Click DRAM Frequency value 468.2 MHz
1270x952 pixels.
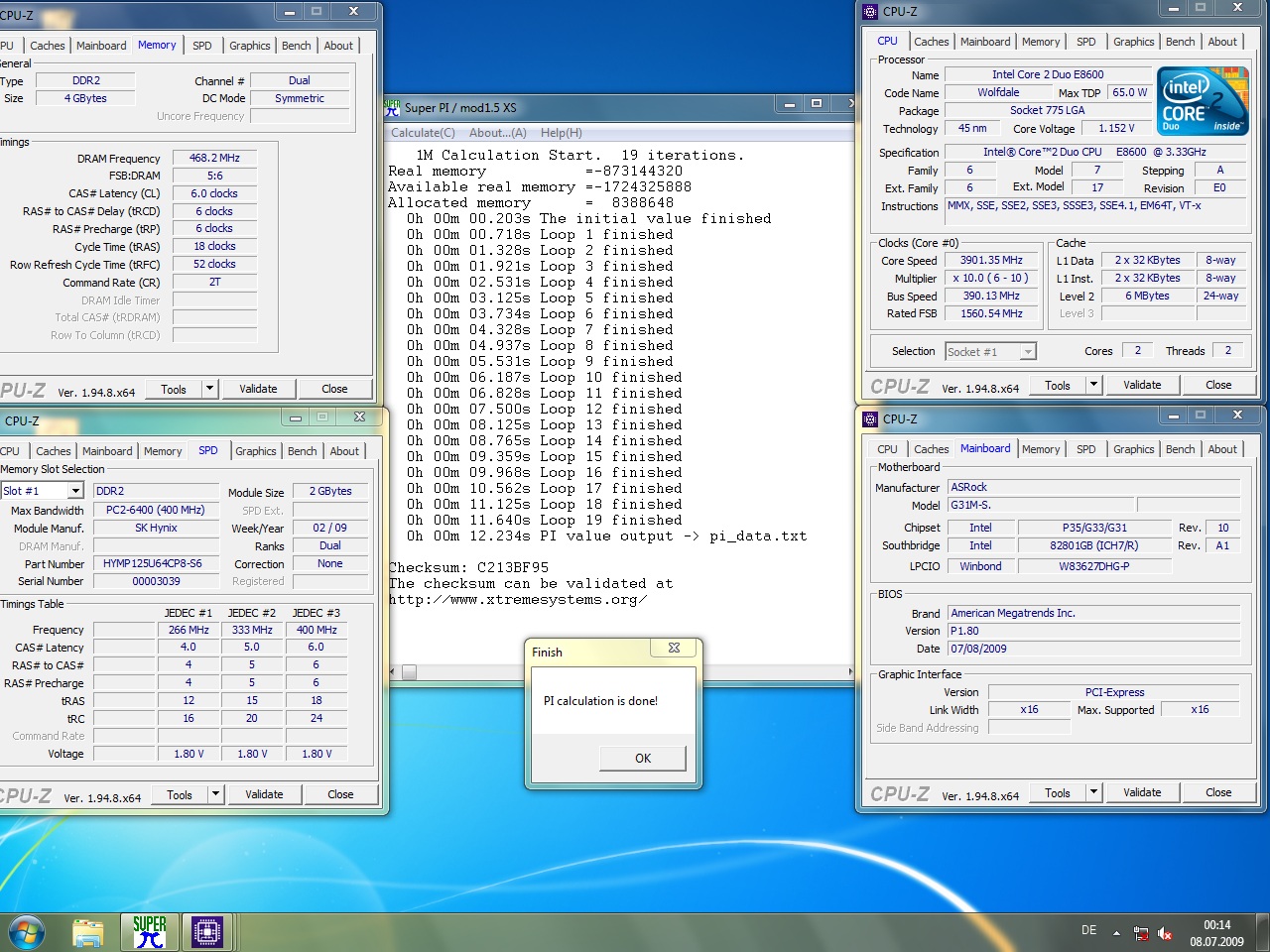click(214, 158)
